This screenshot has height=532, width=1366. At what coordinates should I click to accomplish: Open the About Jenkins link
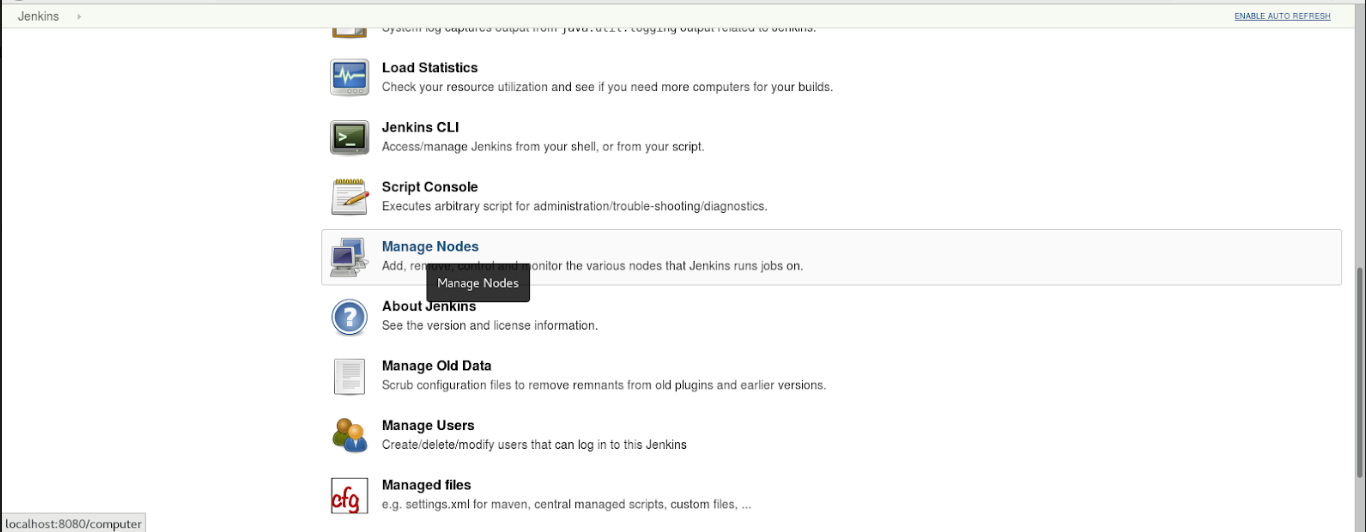(x=429, y=306)
